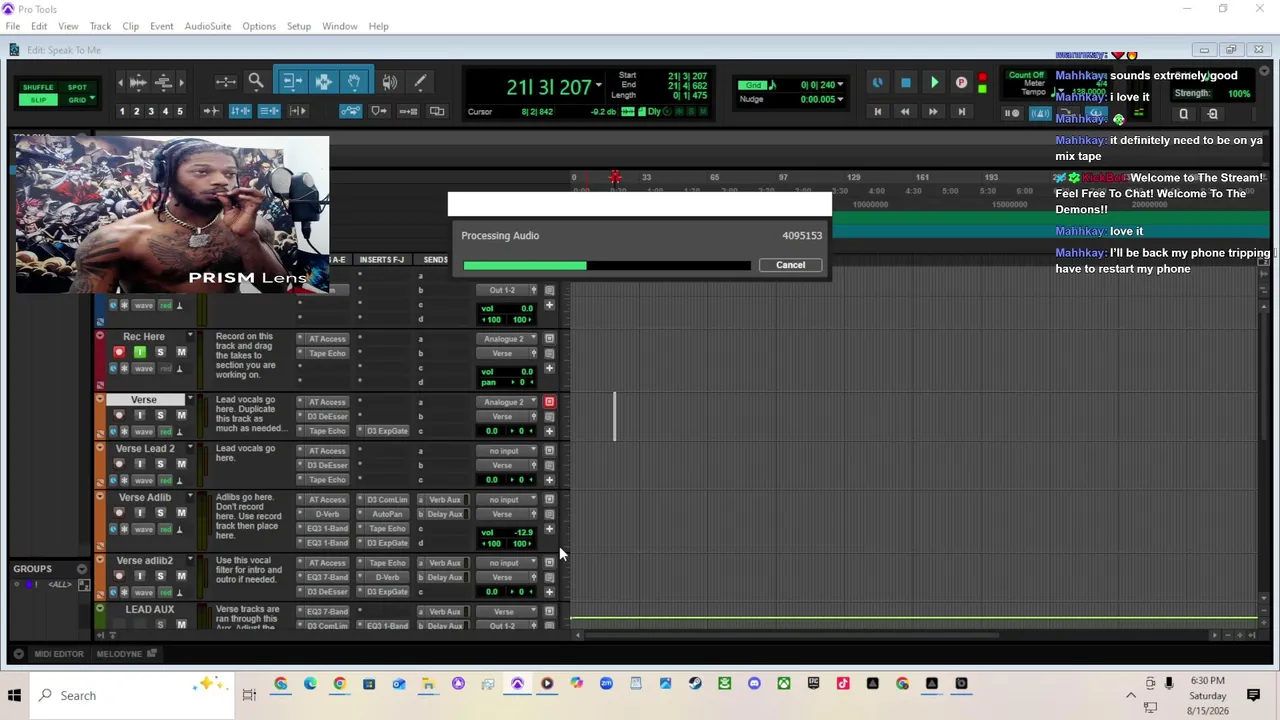Open the Edit menu
This screenshot has height=720, width=1280.
(x=39, y=26)
